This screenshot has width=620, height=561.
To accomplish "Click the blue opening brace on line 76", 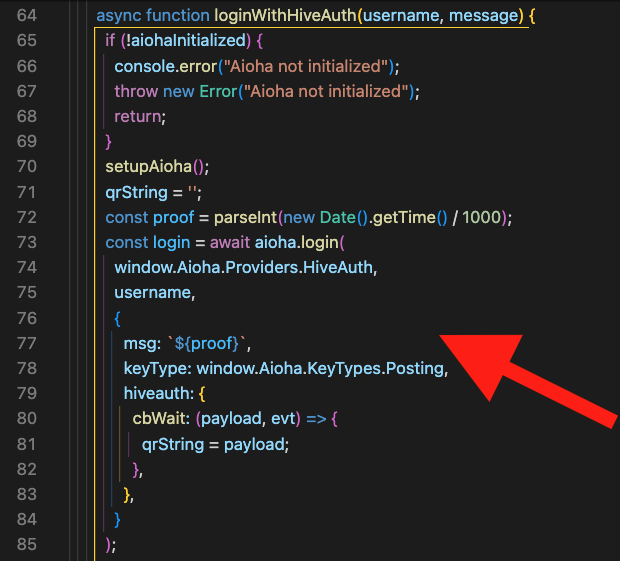I will (117, 318).
